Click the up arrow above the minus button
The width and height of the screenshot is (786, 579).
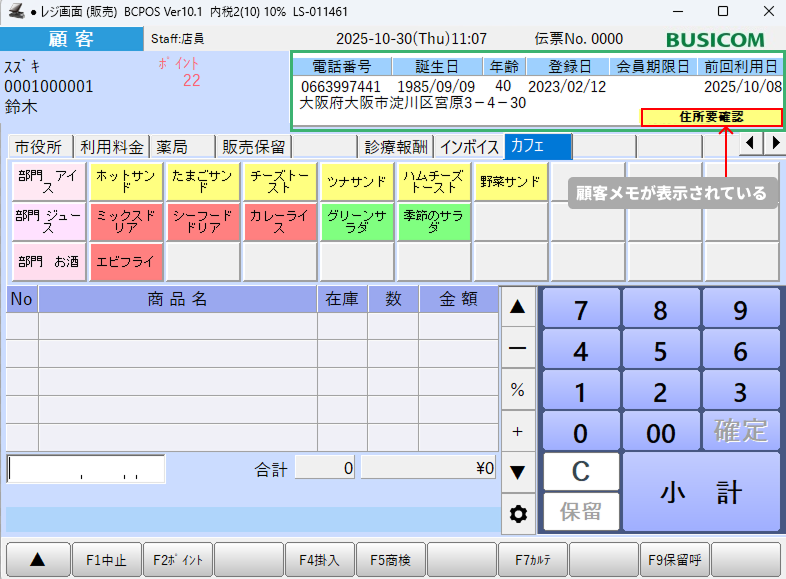(x=518, y=307)
